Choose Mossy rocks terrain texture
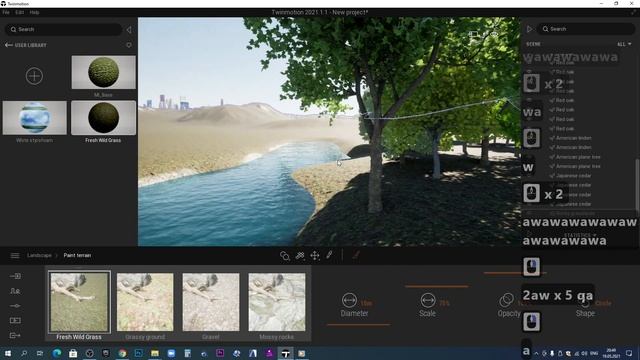Viewport: 640px width, 360px height. 277,302
